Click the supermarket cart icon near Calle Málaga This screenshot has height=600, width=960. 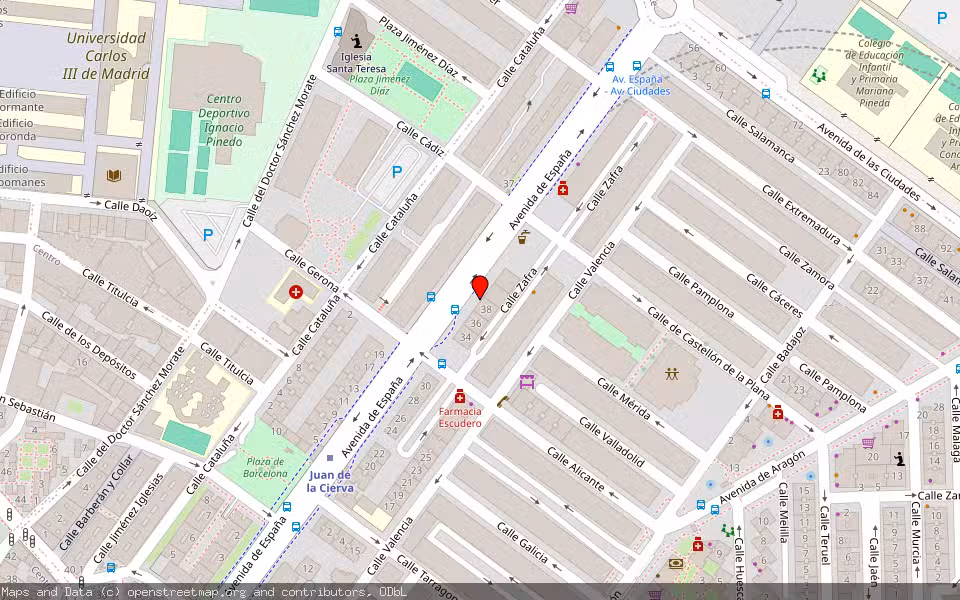pos(867,443)
